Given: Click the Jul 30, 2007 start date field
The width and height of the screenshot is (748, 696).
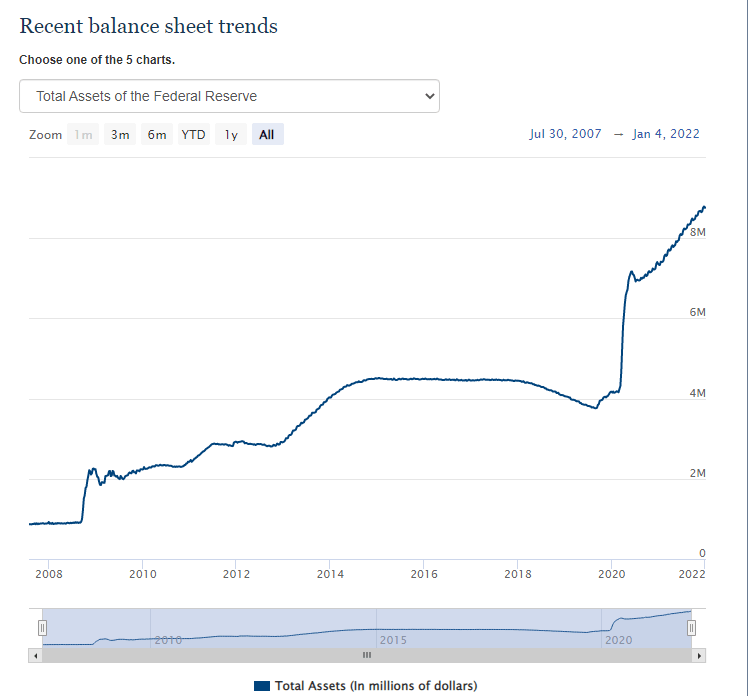Looking at the screenshot, I should tap(565, 134).
